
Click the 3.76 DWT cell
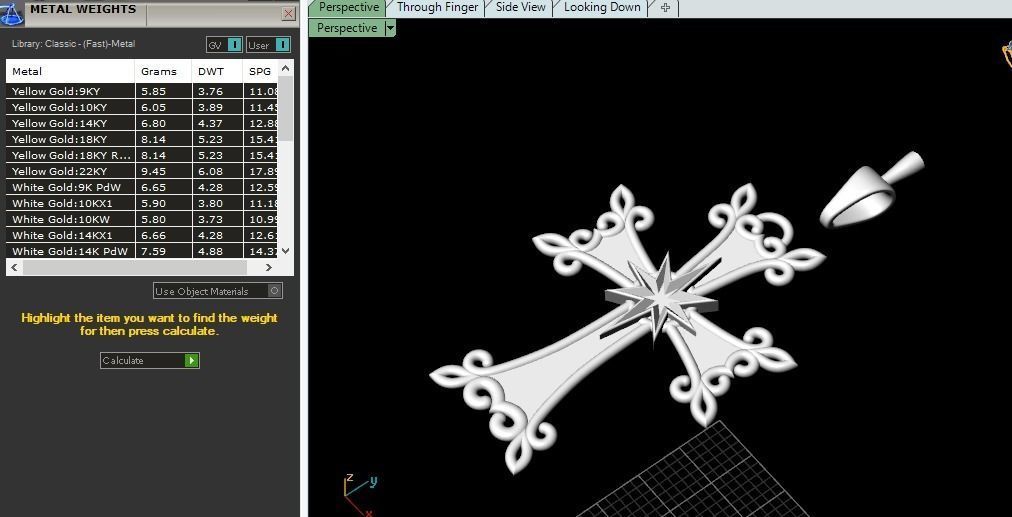218,92
